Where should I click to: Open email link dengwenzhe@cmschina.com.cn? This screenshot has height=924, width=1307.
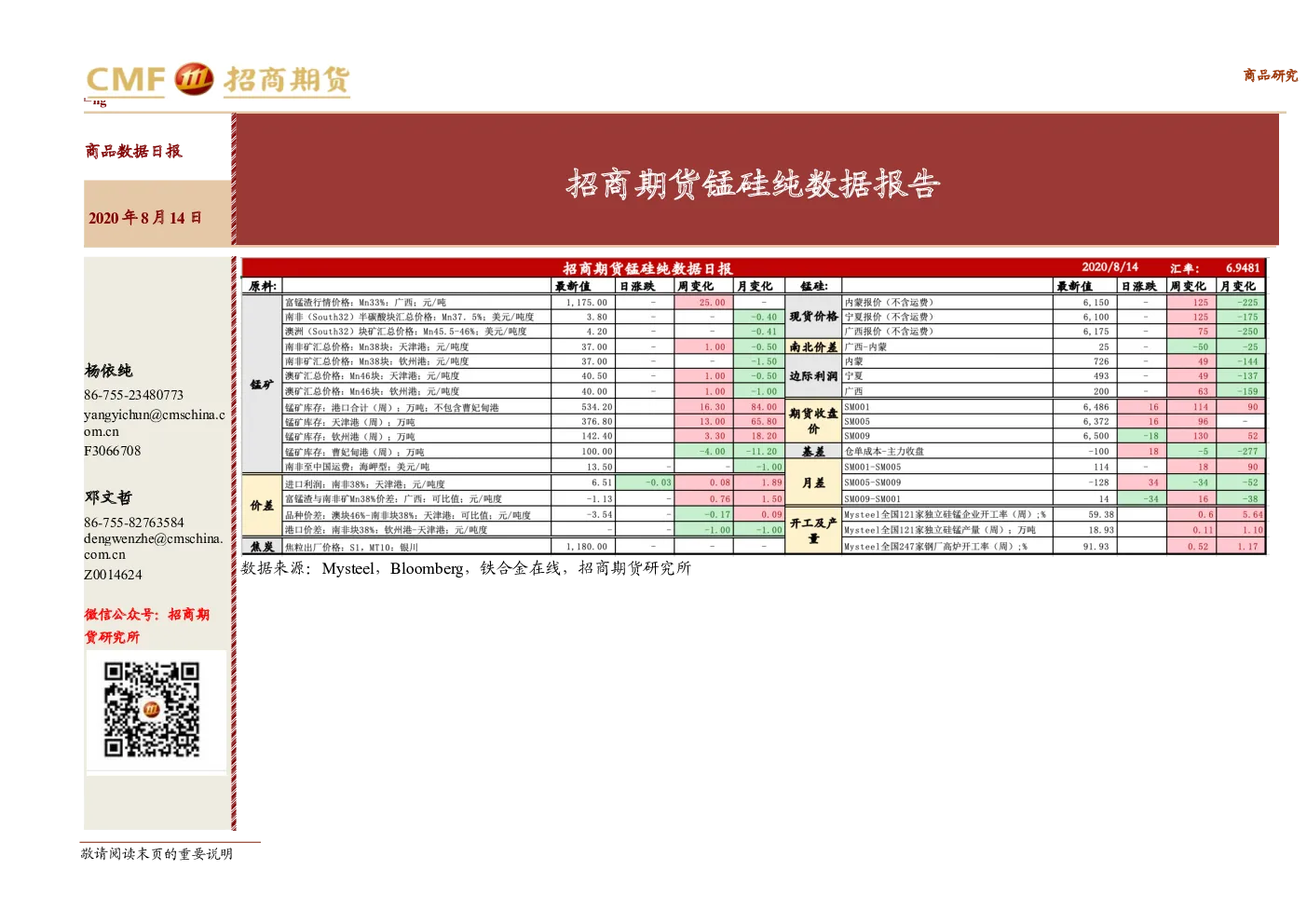click(154, 546)
